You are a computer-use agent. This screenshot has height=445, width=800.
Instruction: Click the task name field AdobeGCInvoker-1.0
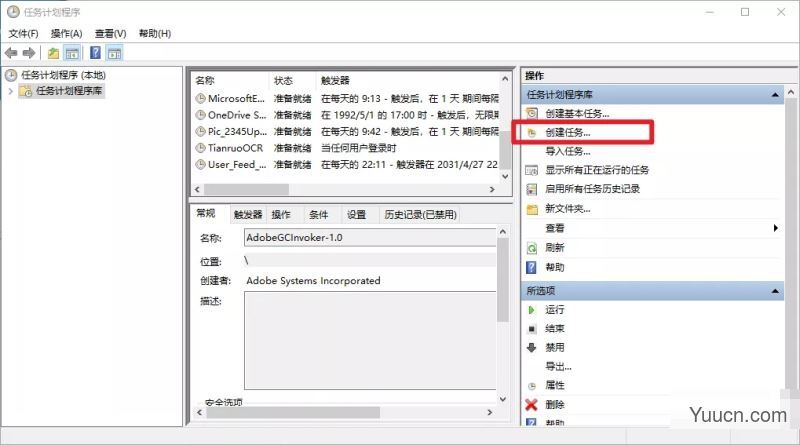(x=370, y=238)
